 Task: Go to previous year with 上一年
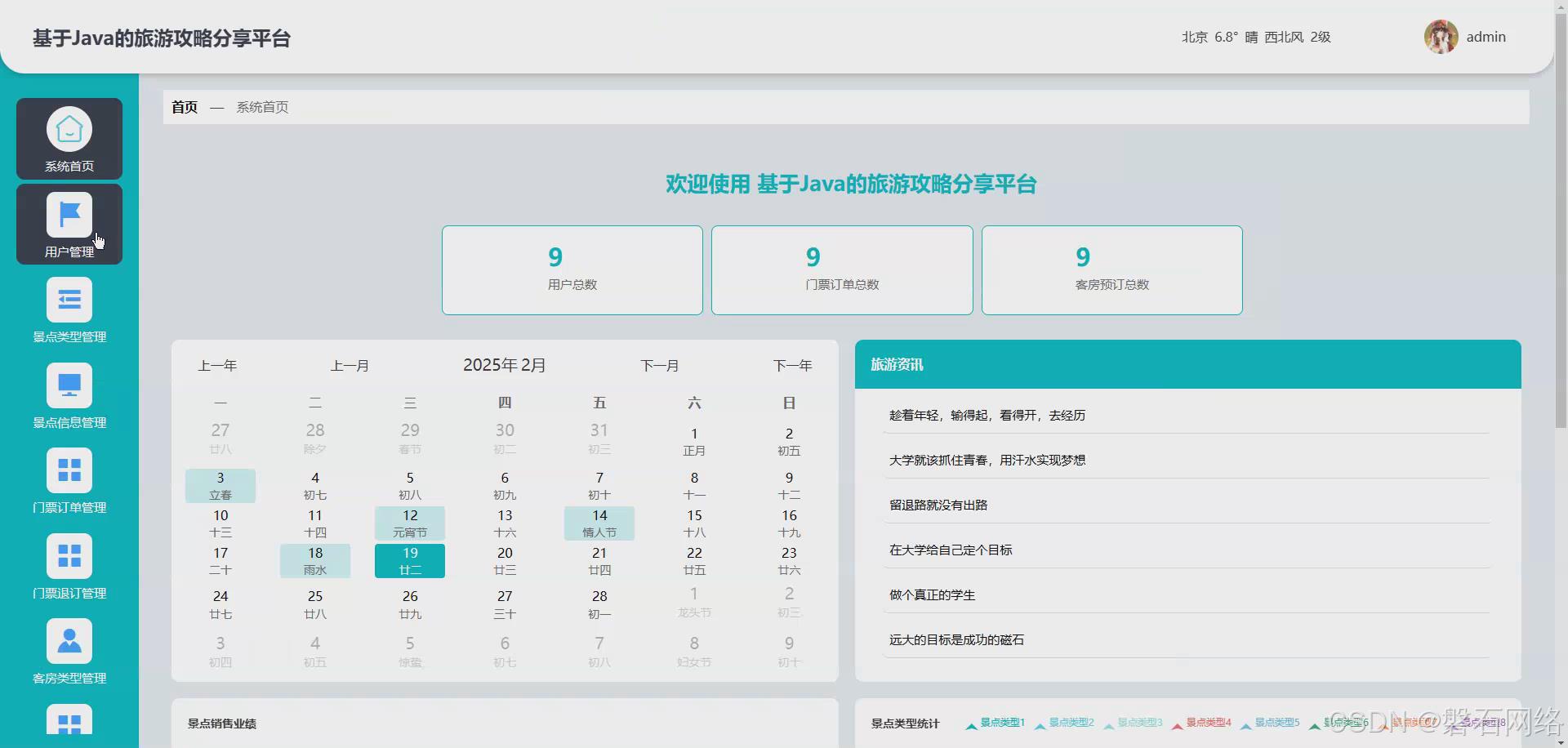coord(217,365)
